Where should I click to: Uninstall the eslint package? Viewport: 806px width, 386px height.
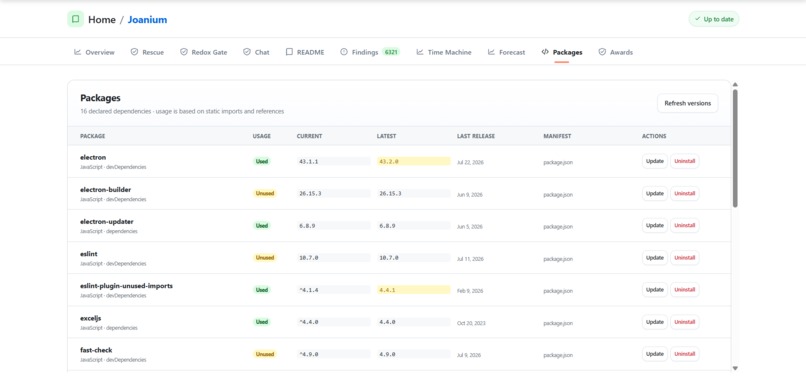click(x=685, y=258)
